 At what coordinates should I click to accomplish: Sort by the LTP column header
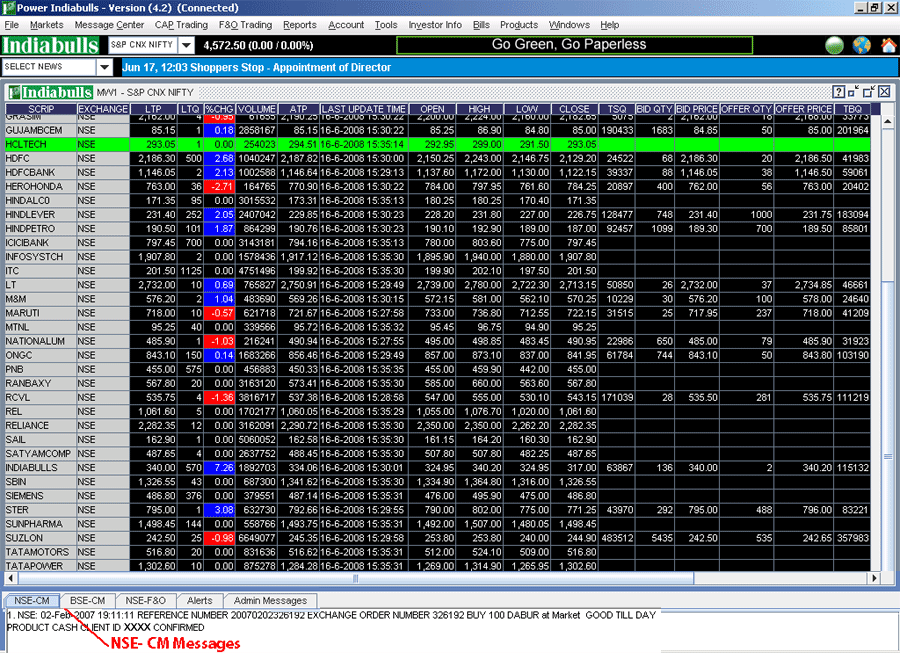coord(153,109)
